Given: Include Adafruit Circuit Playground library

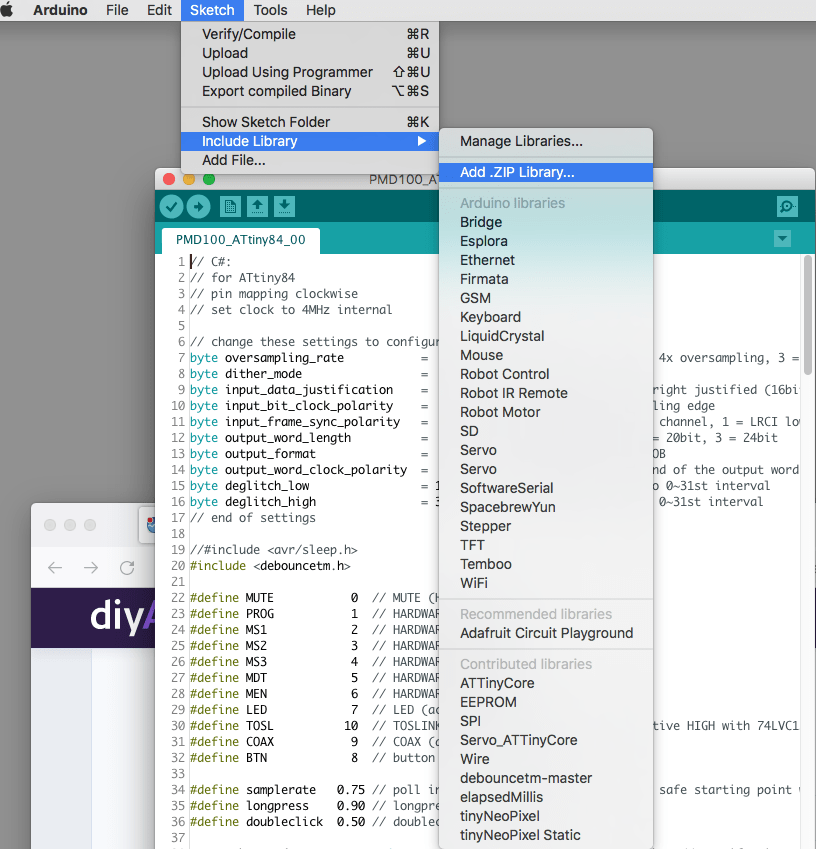Looking at the screenshot, I should [x=546, y=633].
